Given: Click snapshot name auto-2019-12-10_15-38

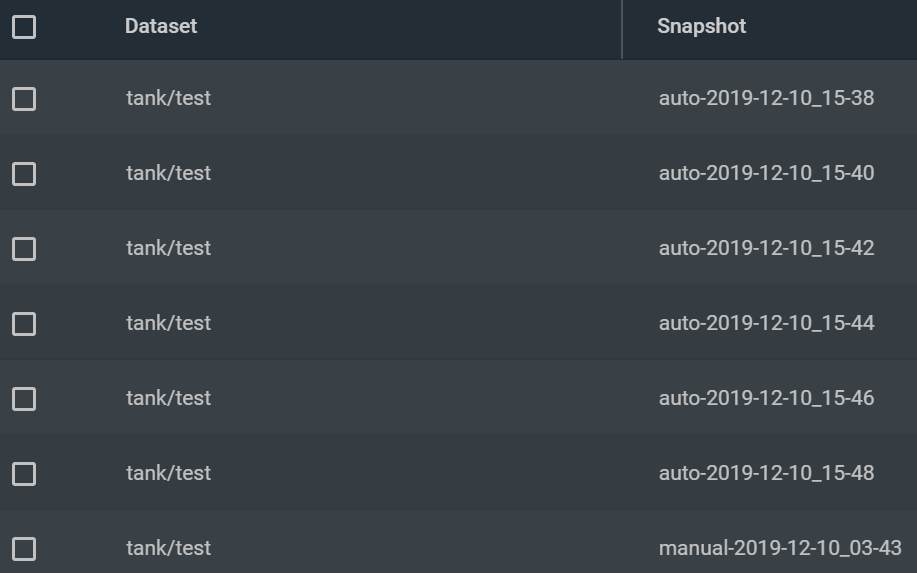Looking at the screenshot, I should coord(766,98).
